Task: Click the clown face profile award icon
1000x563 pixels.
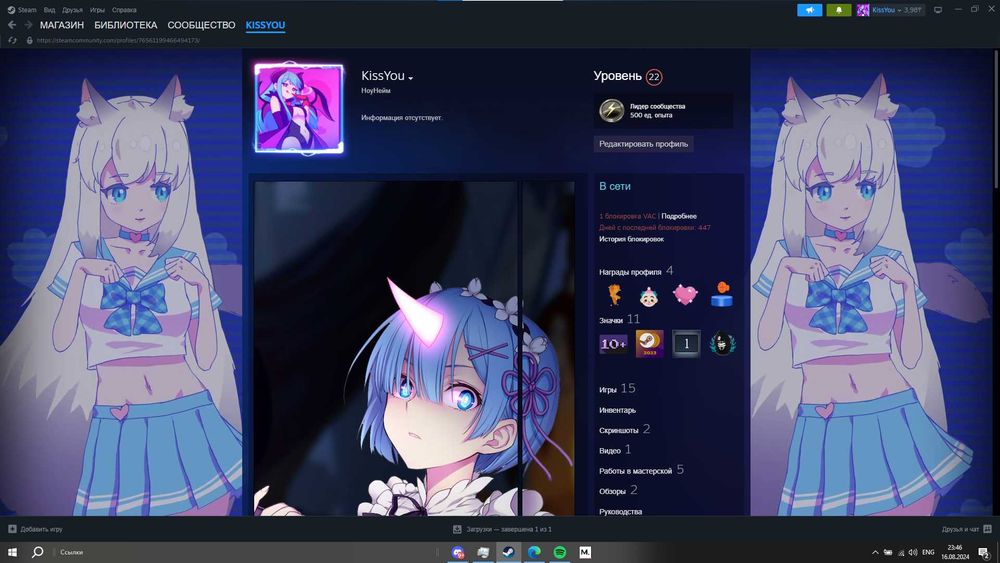Action: pos(649,295)
